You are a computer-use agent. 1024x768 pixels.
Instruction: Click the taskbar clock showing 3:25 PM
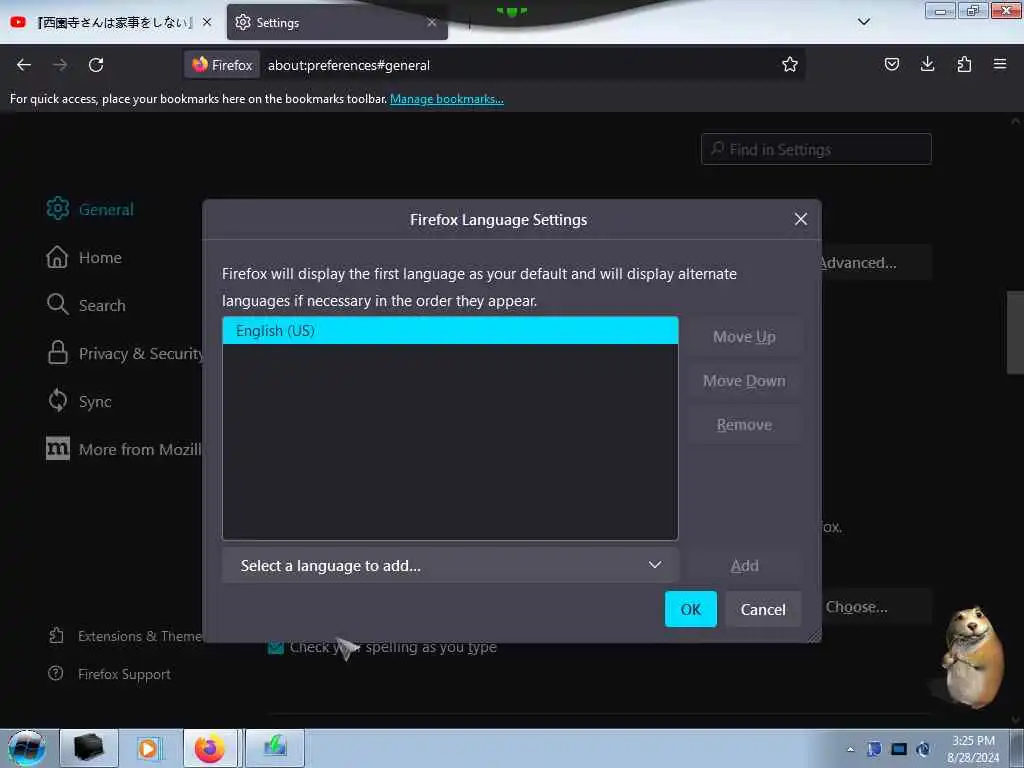coord(973,749)
